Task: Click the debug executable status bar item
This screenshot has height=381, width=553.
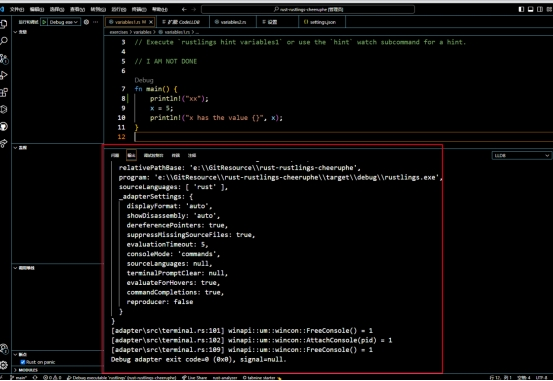Action: [x=122, y=377]
